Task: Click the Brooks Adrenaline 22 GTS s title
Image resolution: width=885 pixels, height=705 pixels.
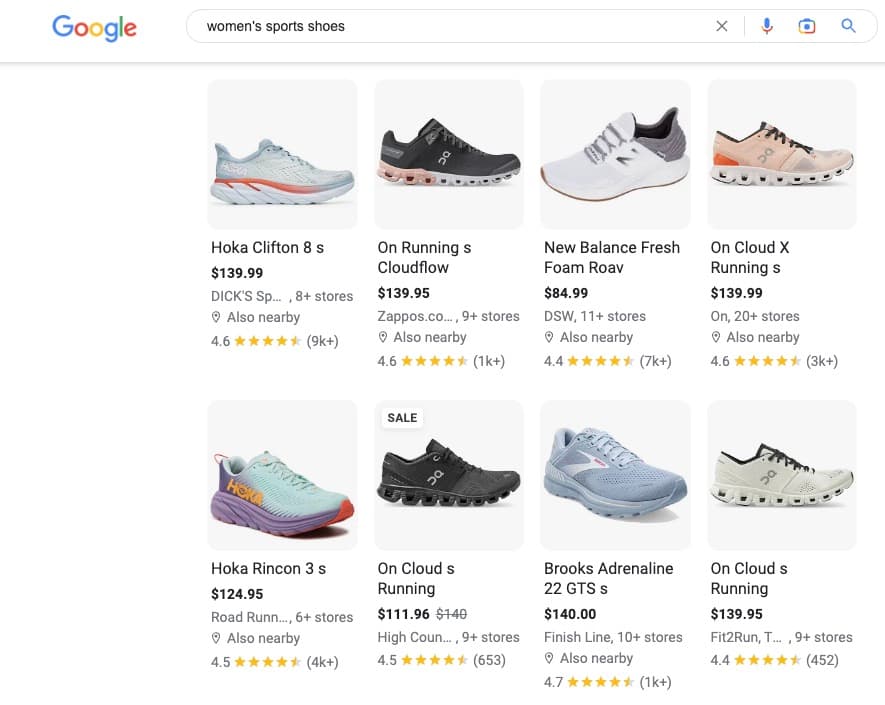Action: 608,579
